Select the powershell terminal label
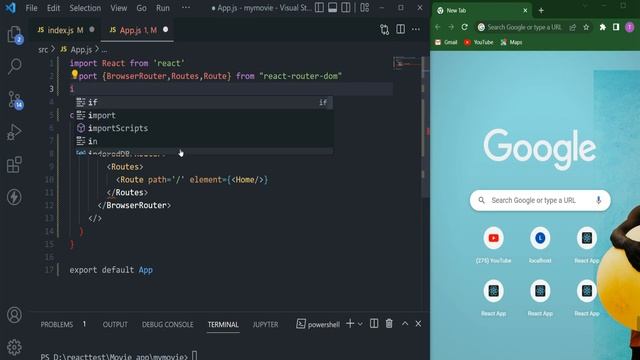The image size is (640, 360). (x=318, y=324)
